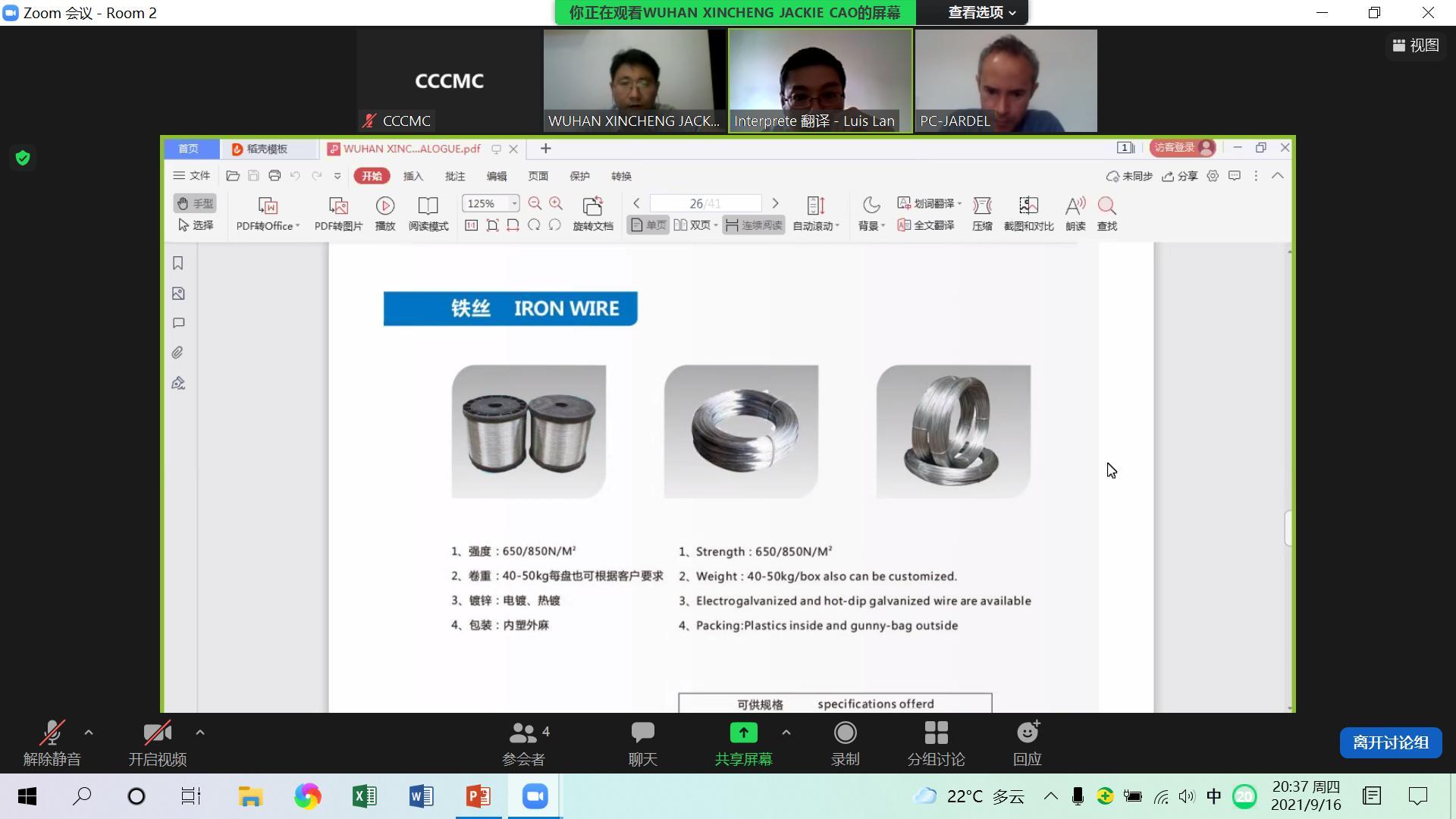Unmute microphone with 解除静音
Image resolution: width=1456 pixels, height=819 pixels.
(52, 744)
